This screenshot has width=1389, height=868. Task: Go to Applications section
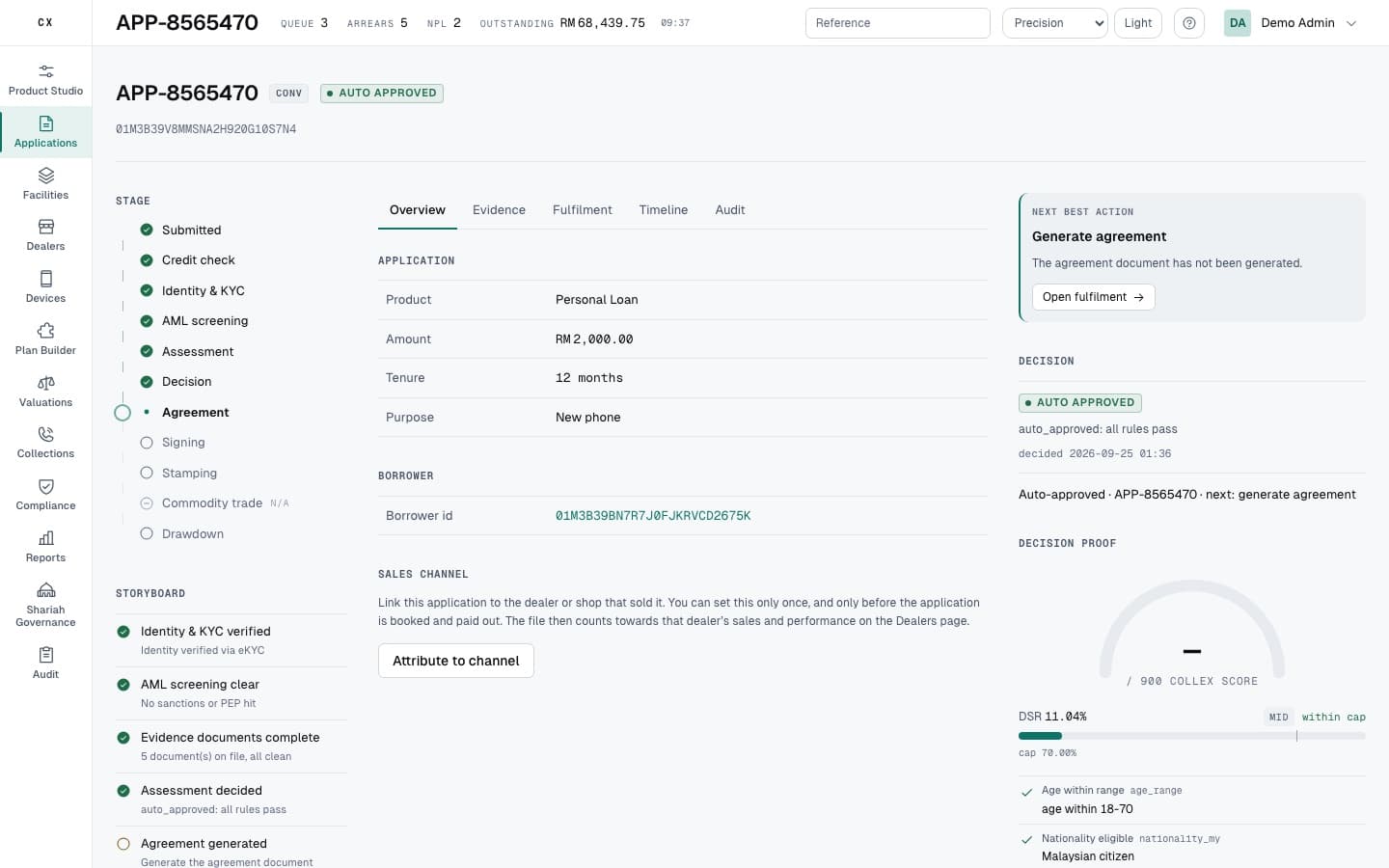[x=45, y=132]
